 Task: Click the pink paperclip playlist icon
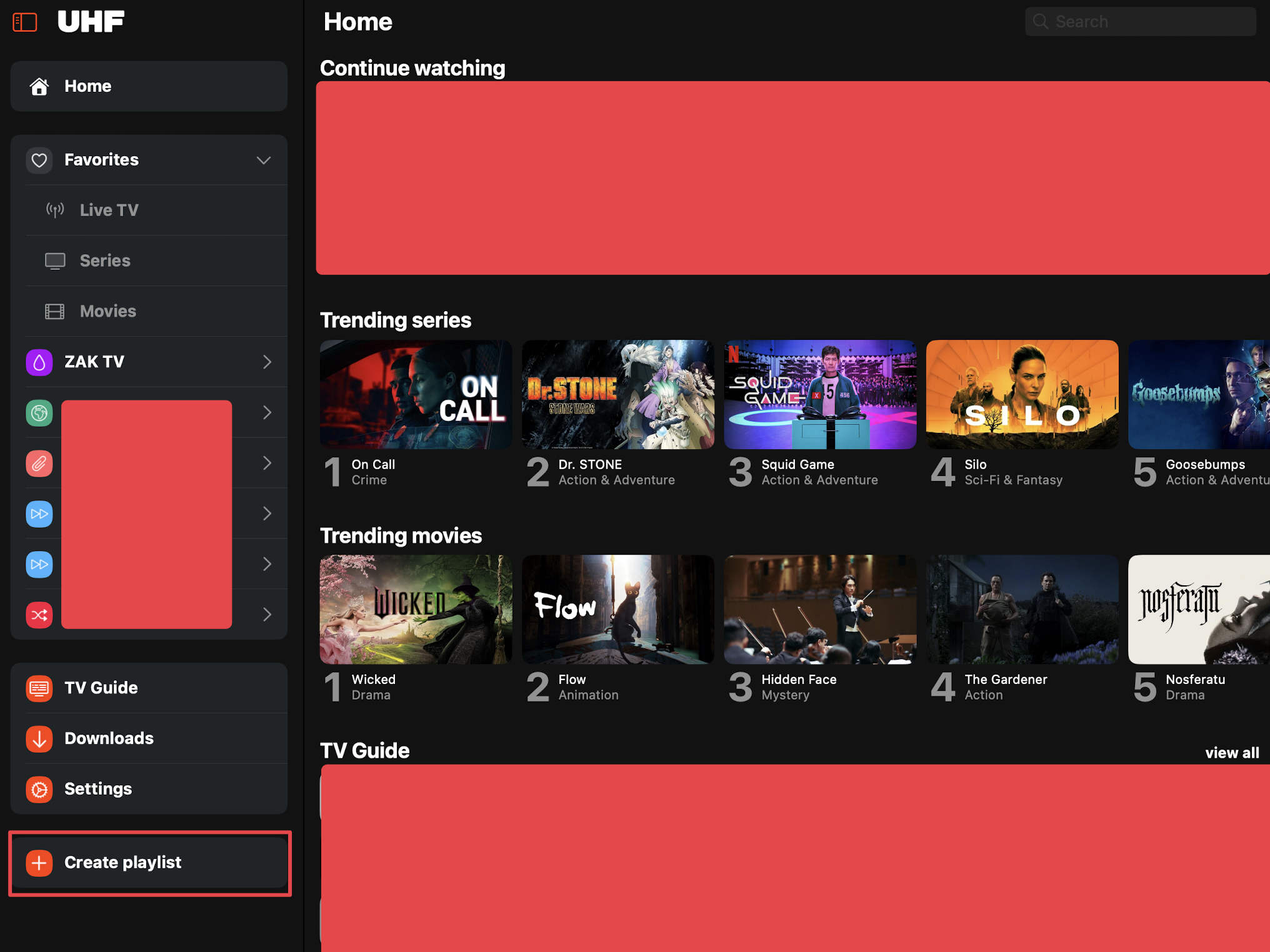tap(39, 464)
